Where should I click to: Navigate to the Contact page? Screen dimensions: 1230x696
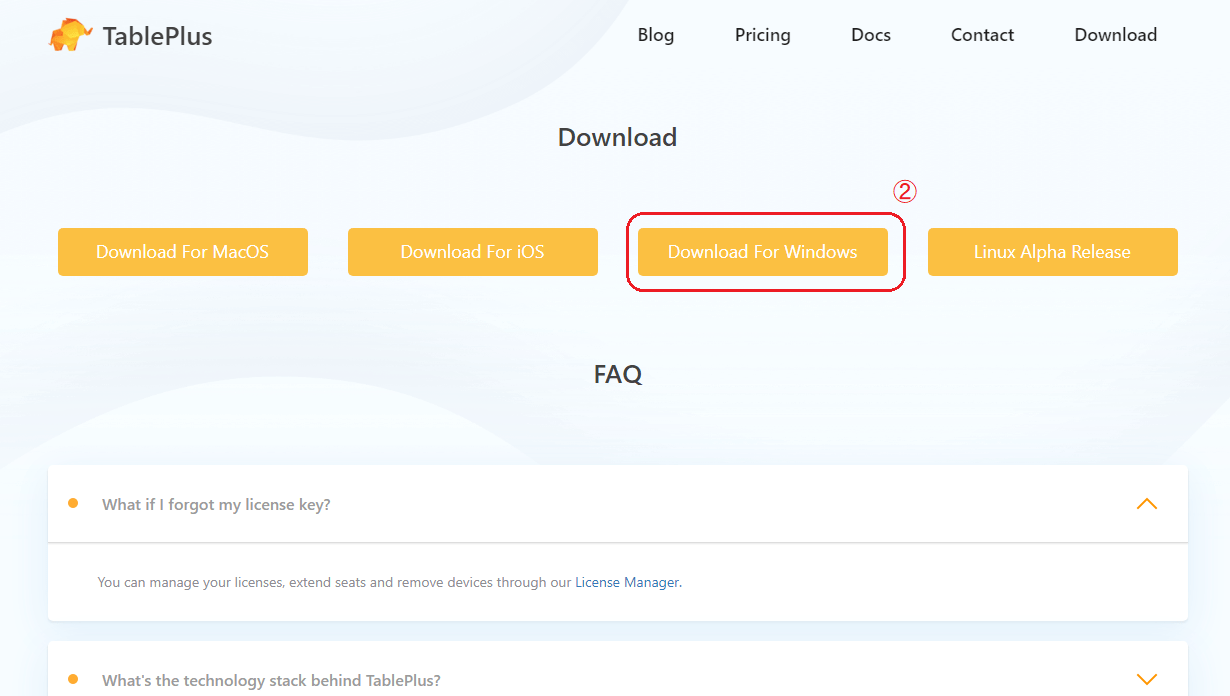983,35
